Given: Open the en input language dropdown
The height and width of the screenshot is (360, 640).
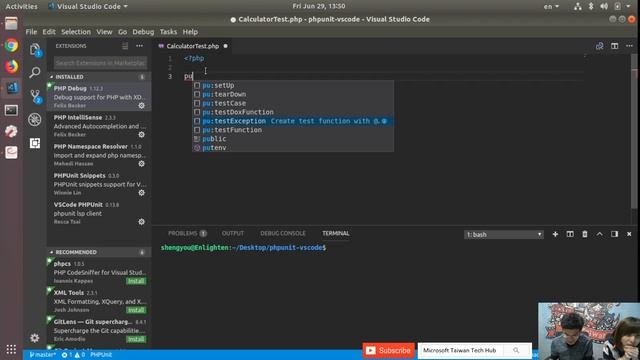Looking at the screenshot, I should click(x=551, y=7).
